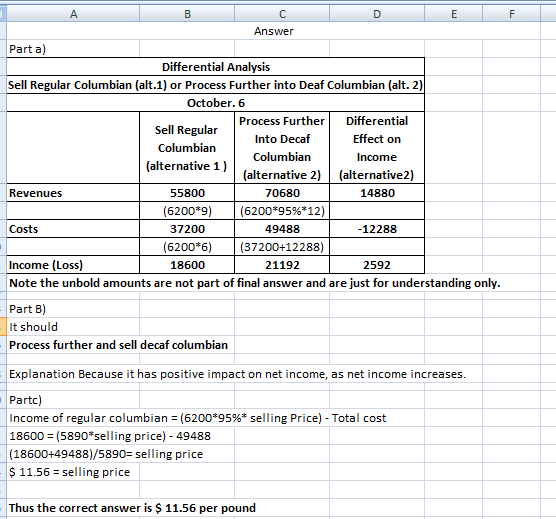Image resolution: width=556 pixels, height=519 pixels.
Task: Click the income value 21192
Action: pyautogui.click(x=282, y=265)
